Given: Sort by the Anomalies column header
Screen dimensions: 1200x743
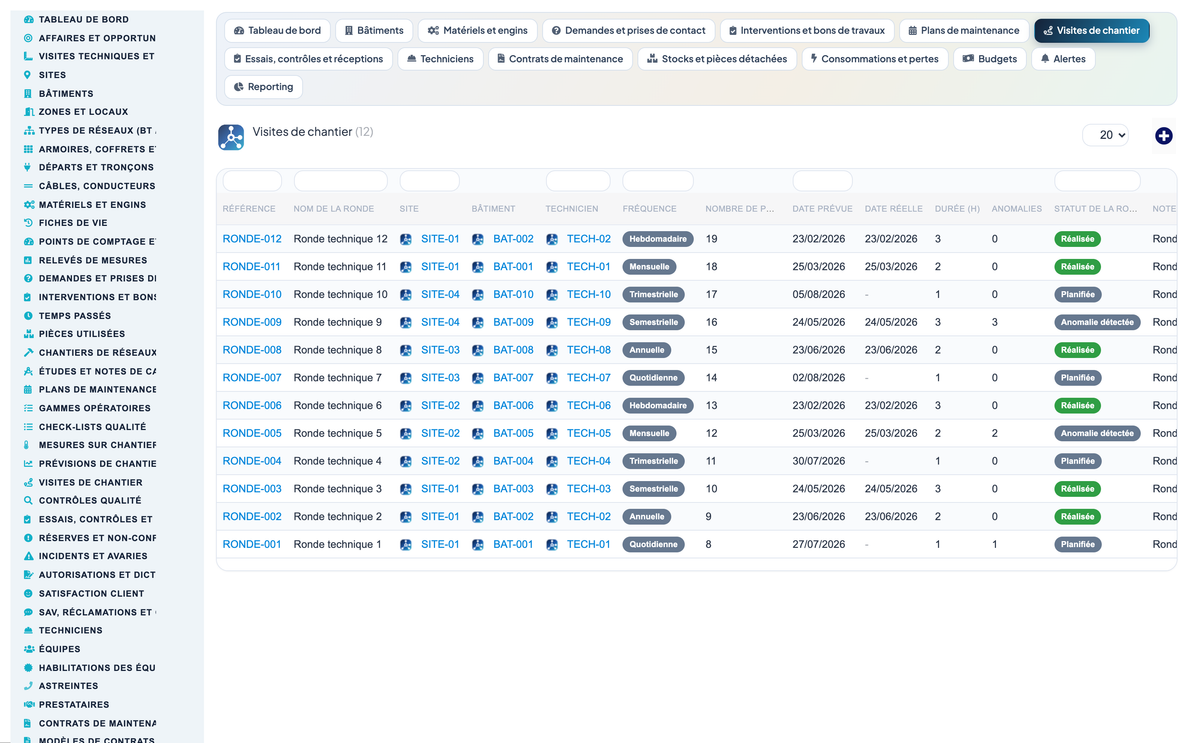Looking at the screenshot, I should pyautogui.click(x=1017, y=209).
